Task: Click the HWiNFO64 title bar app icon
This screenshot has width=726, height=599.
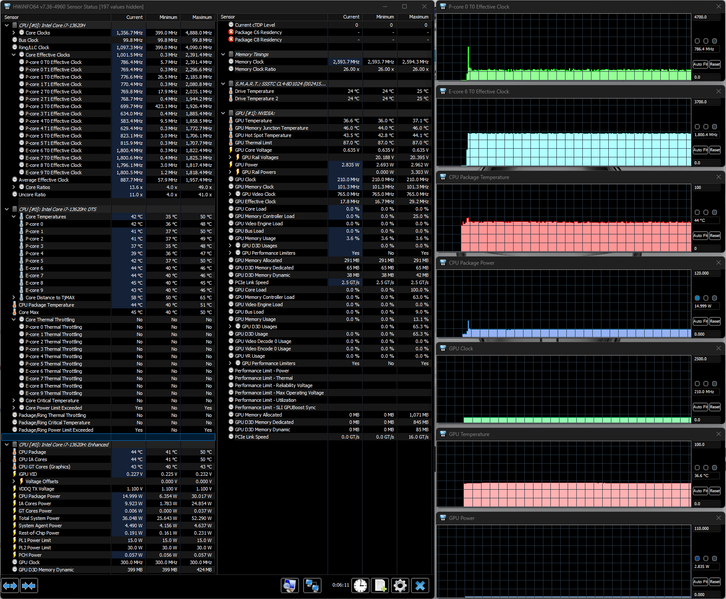Action: coord(7,6)
